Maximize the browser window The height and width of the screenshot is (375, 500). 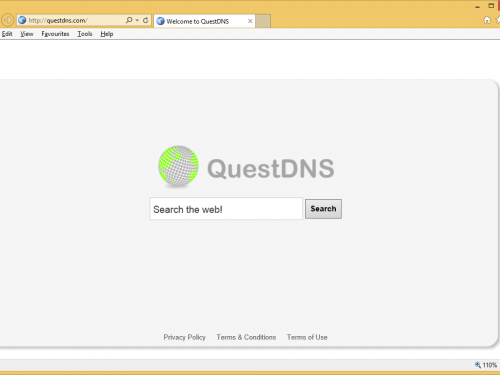coord(491,6)
